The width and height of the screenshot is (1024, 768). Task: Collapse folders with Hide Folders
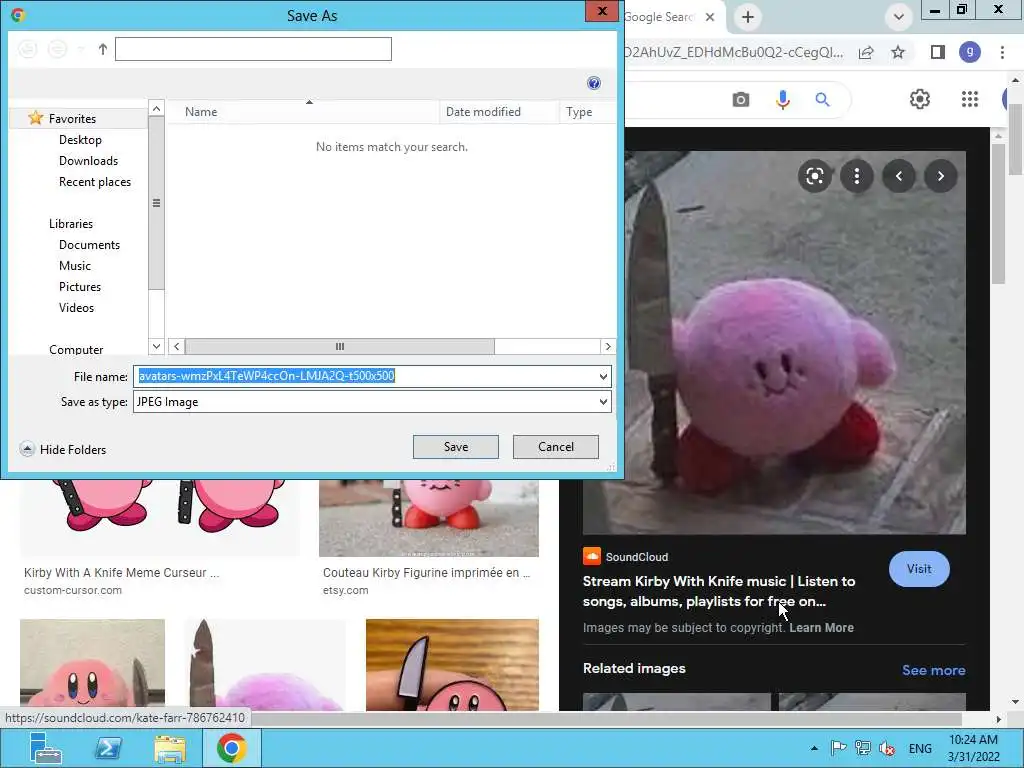(x=63, y=449)
